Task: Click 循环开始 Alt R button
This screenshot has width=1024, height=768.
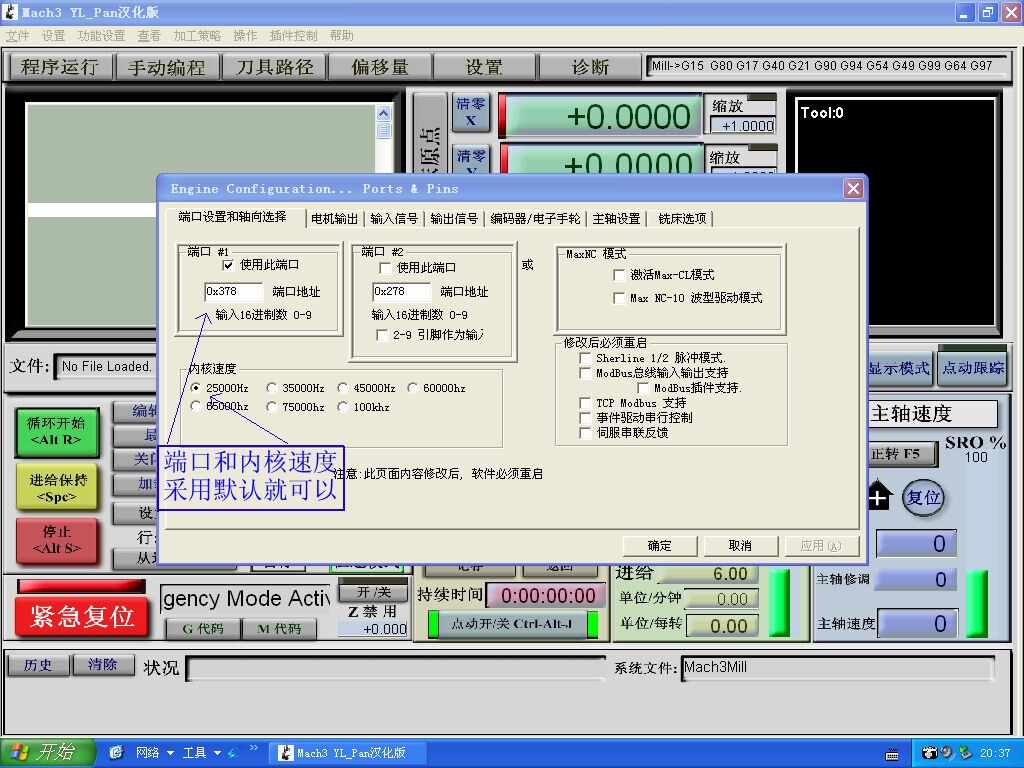Action: [x=56, y=432]
